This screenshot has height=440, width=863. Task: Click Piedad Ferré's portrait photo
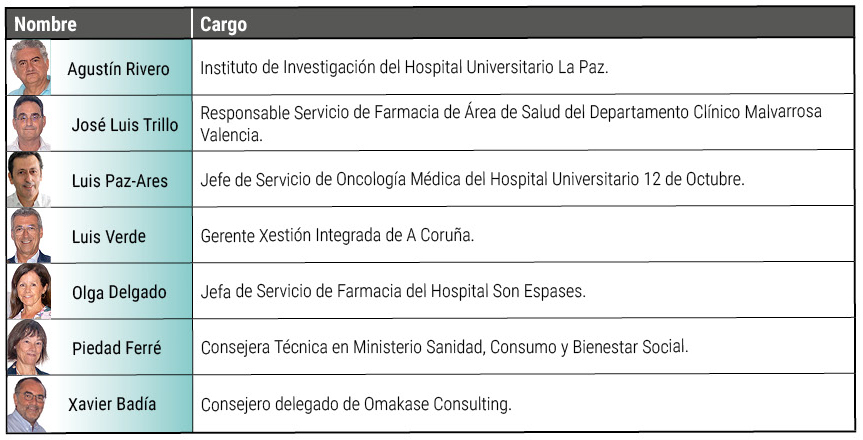(x=29, y=347)
